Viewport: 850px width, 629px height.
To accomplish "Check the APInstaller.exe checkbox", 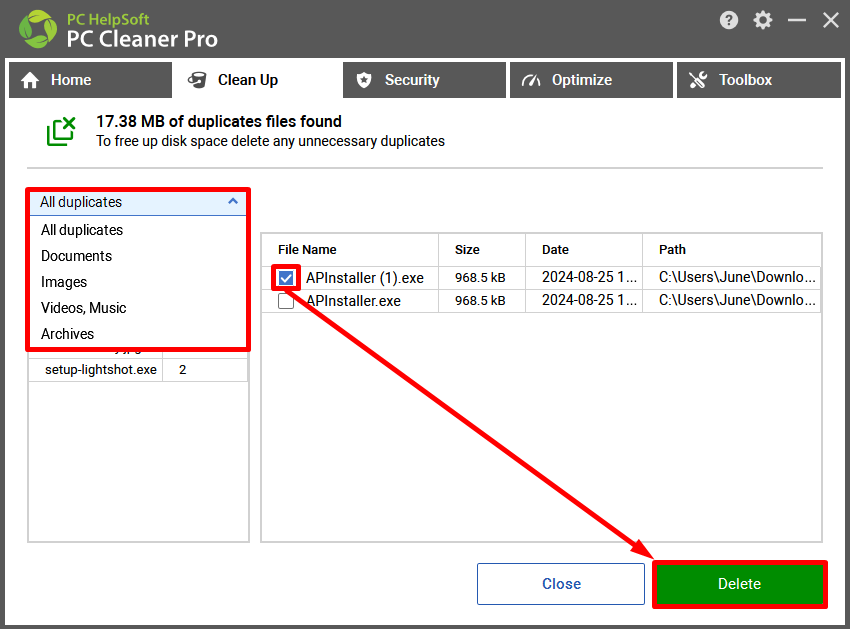I will click(286, 301).
